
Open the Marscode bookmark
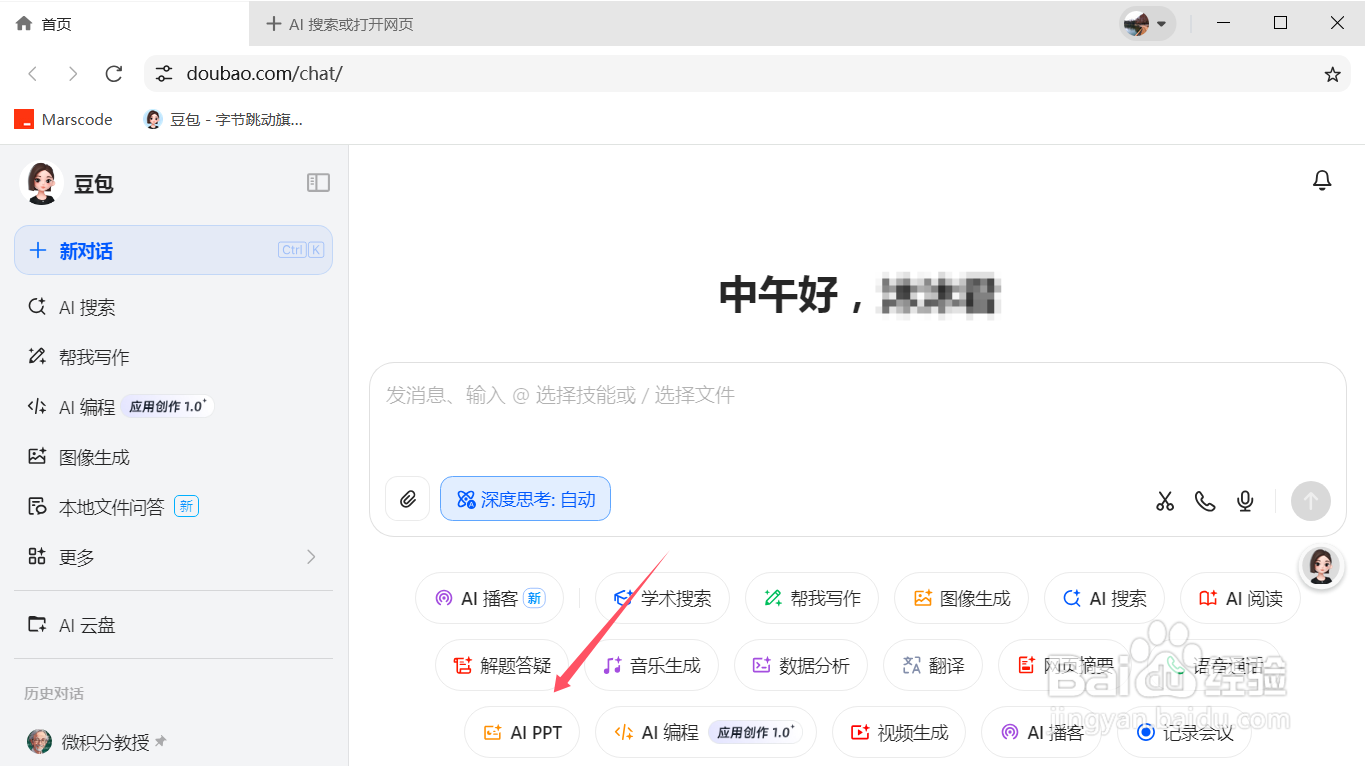point(63,119)
